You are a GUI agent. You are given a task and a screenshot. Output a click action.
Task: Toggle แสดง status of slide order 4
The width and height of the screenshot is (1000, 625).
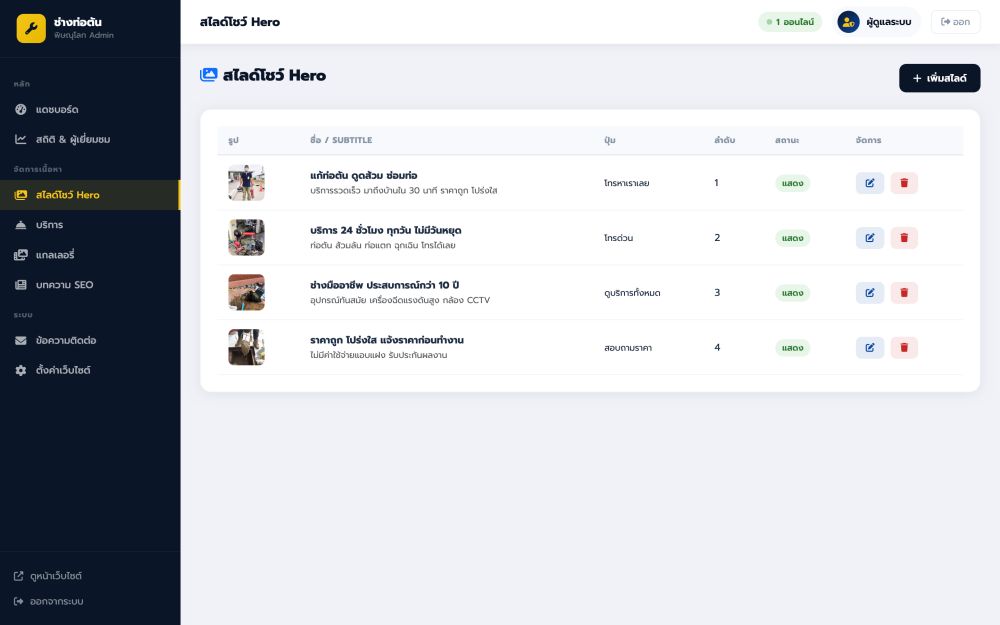pyautogui.click(x=792, y=348)
